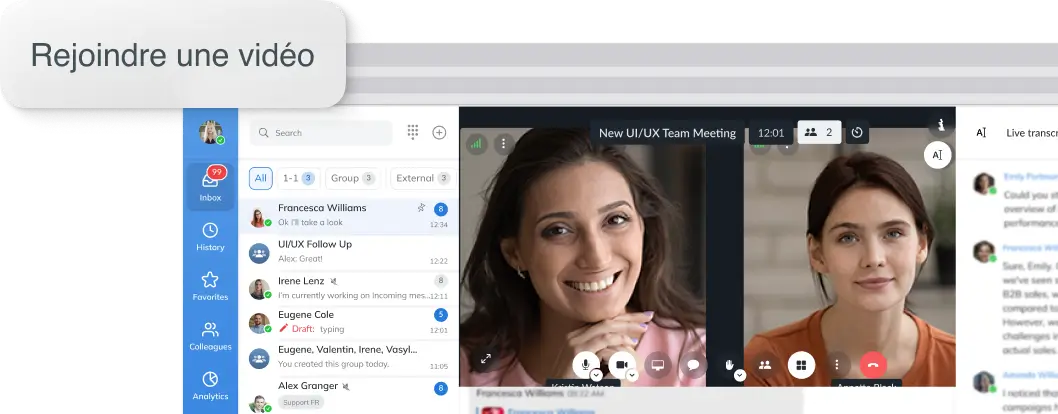Expand microphone options arrow
The image size is (1058, 414).
pyautogui.click(x=597, y=375)
